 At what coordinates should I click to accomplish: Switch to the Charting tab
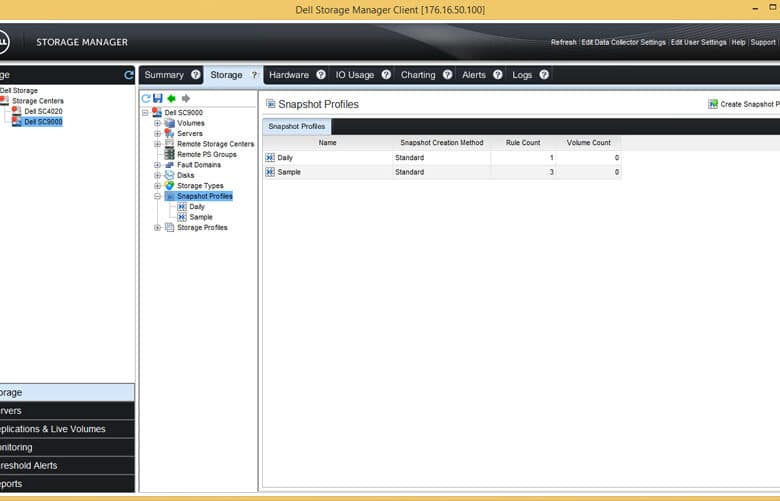click(x=418, y=75)
